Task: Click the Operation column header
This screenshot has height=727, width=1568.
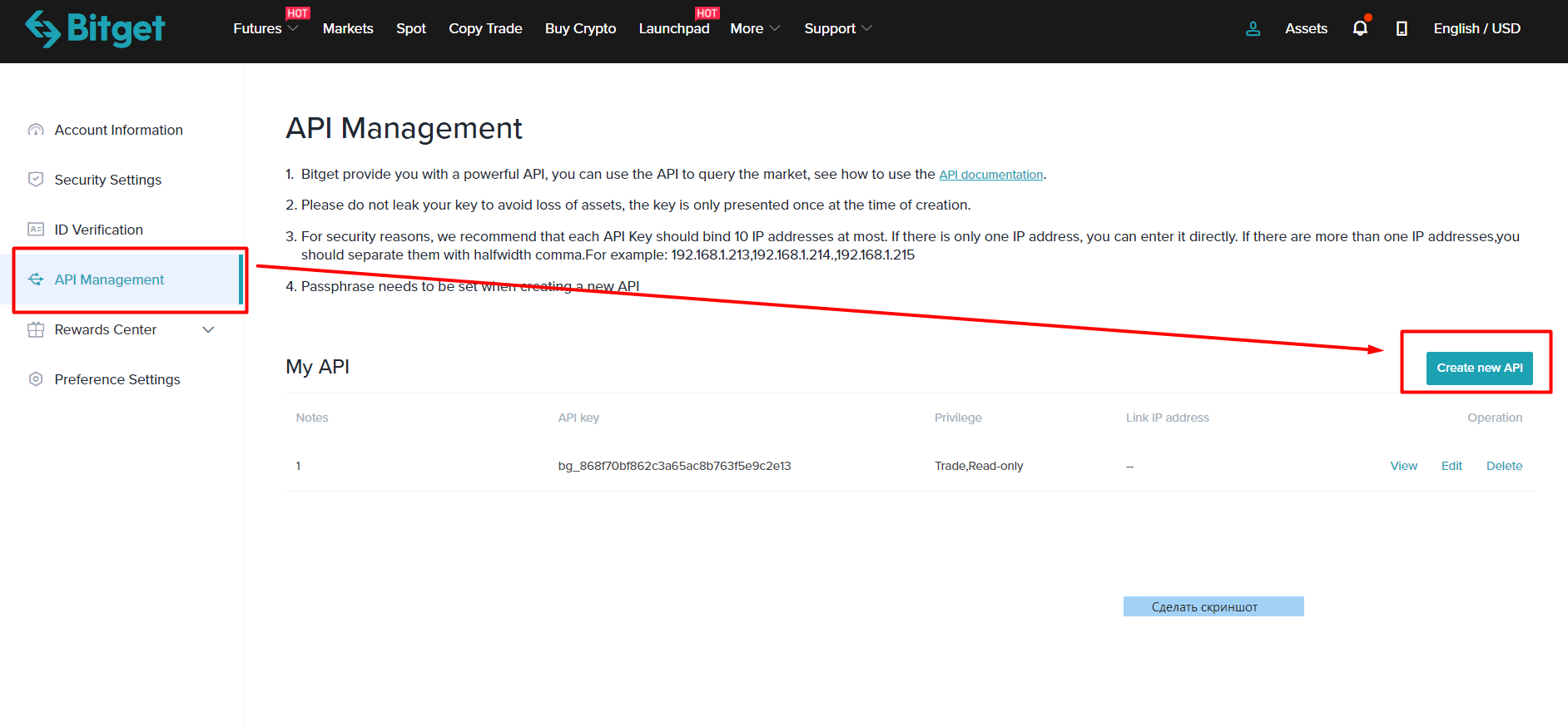Action: [x=1495, y=418]
